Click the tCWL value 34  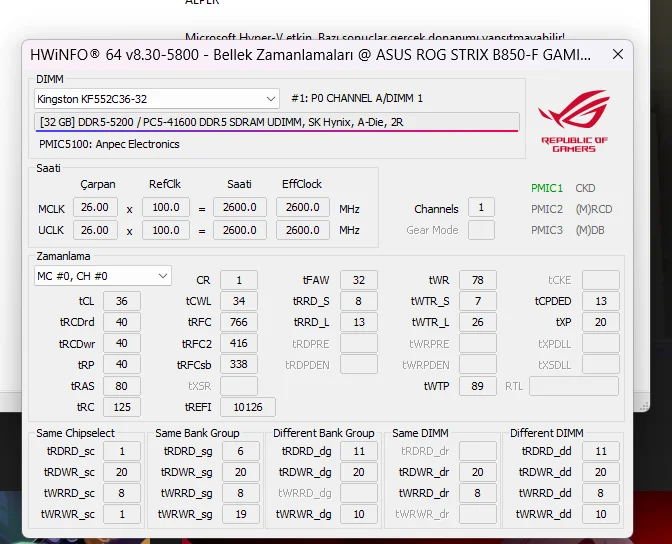(239, 301)
